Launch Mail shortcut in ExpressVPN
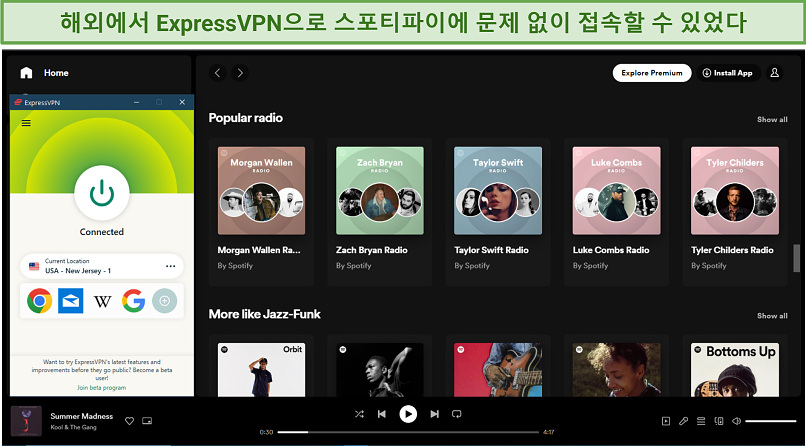 [x=70, y=301]
